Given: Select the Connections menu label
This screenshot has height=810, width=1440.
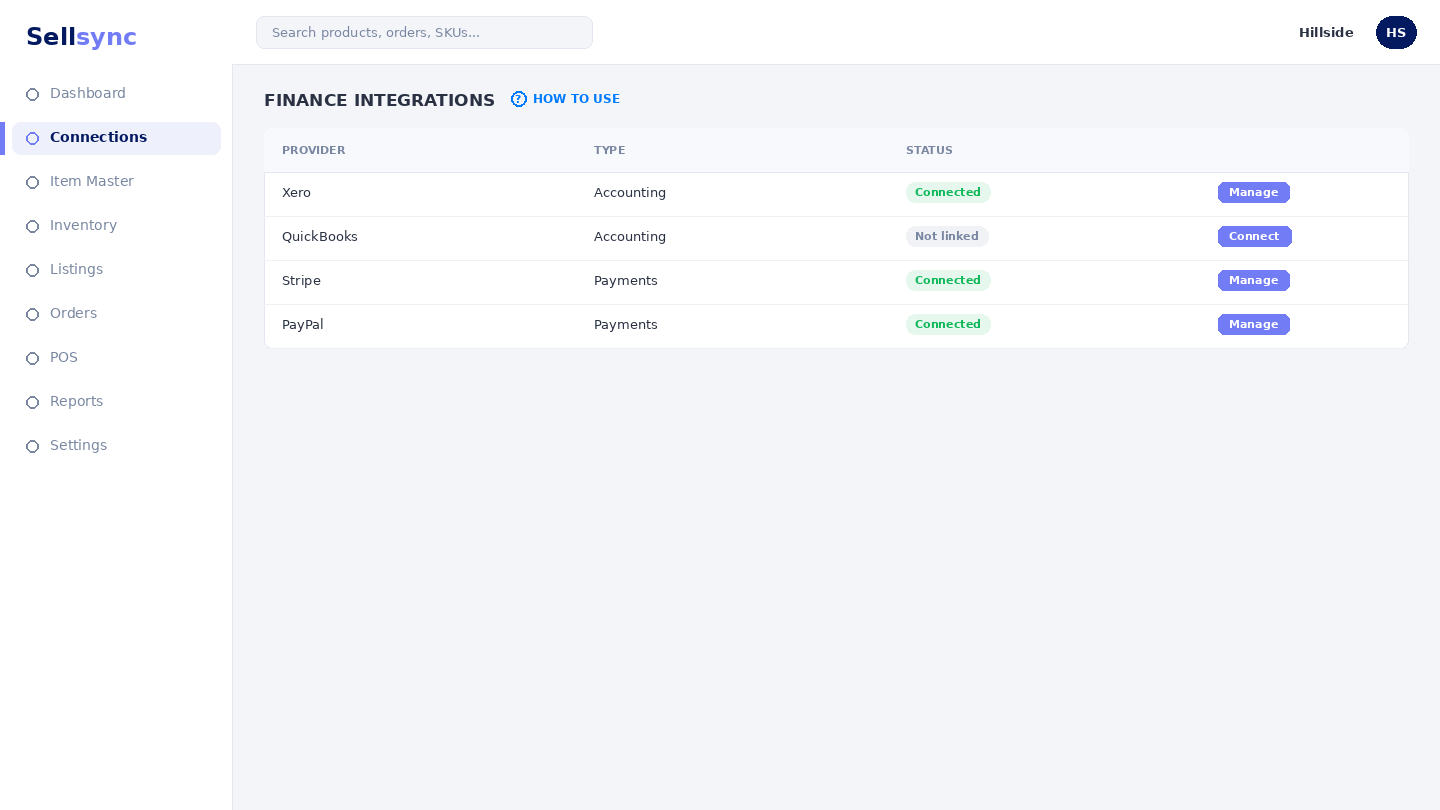Looking at the screenshot, I should pyautogui.click(x=98, y=137).
